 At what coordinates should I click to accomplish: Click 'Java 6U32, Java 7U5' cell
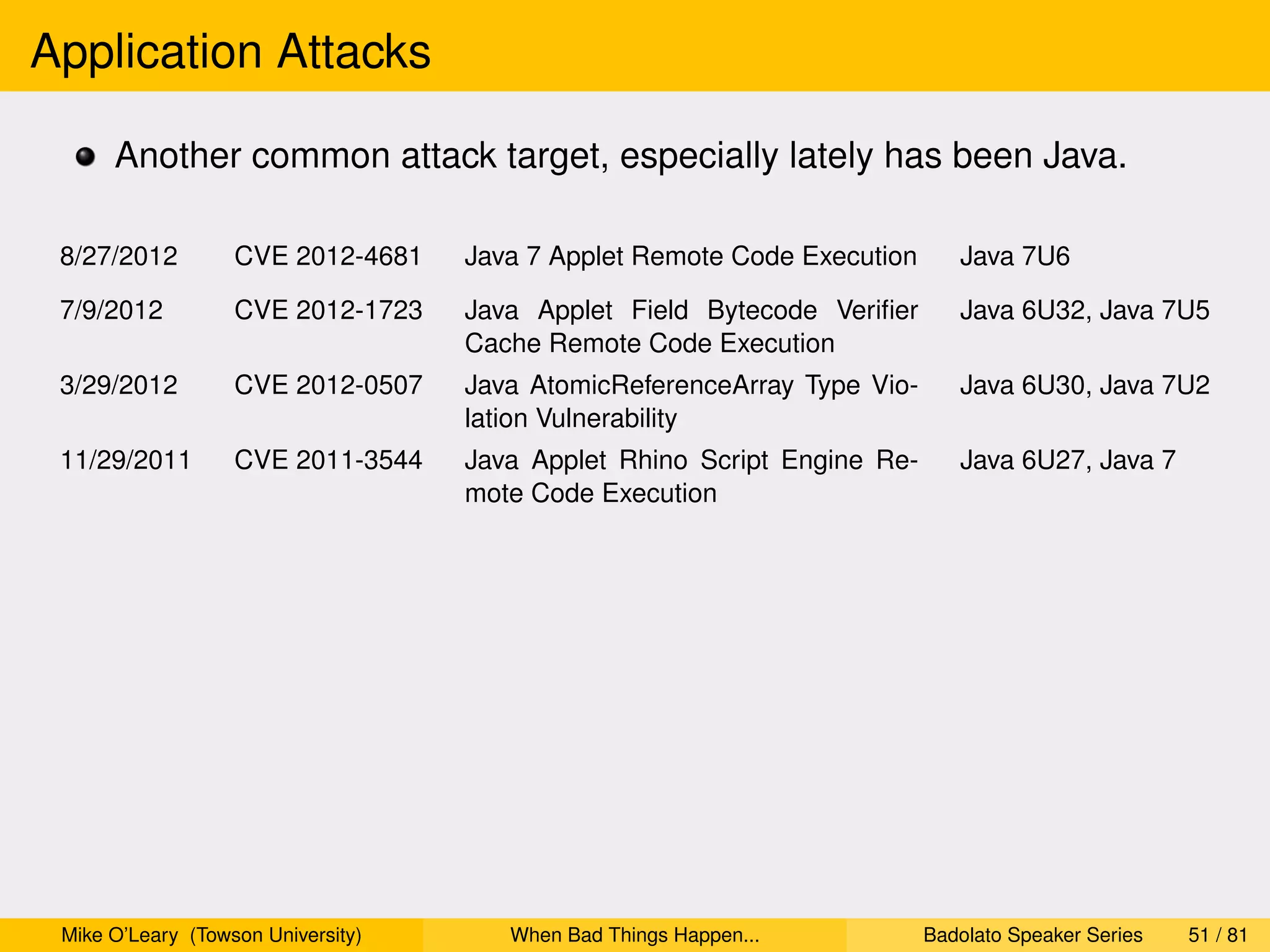[1085, 310]
